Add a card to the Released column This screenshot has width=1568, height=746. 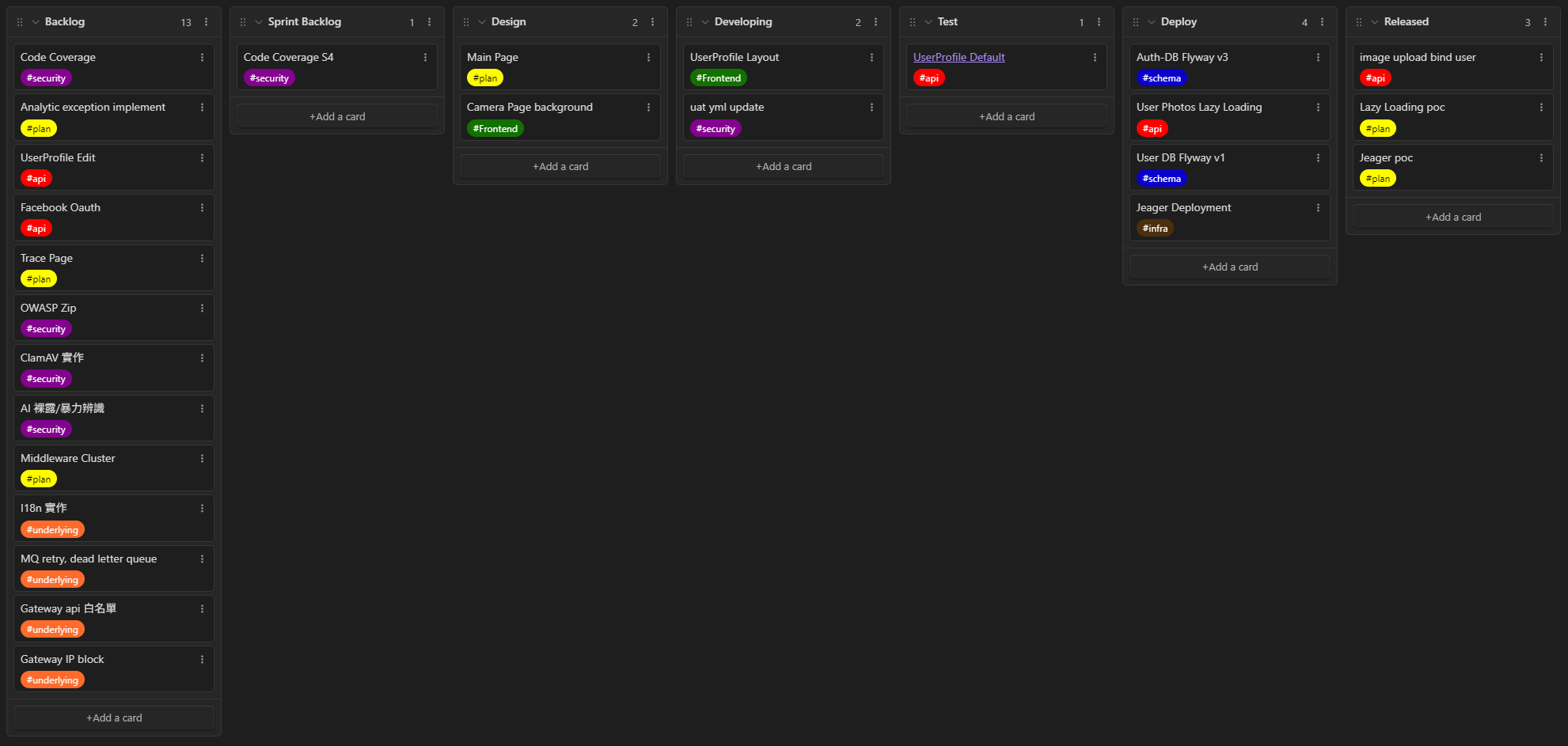[x=1453, y=217]
